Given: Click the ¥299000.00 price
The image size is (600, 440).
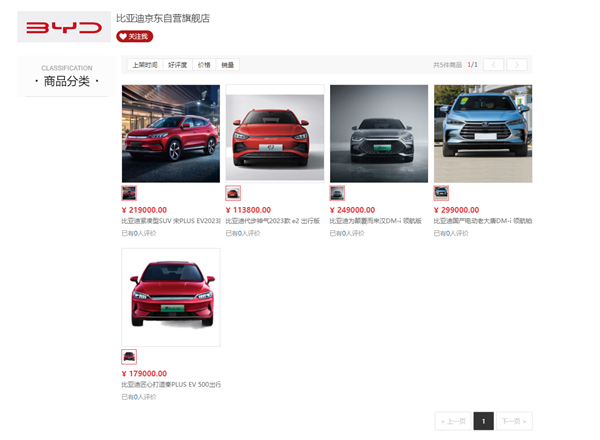Looking at the screenshot, I should coord(457,210).
